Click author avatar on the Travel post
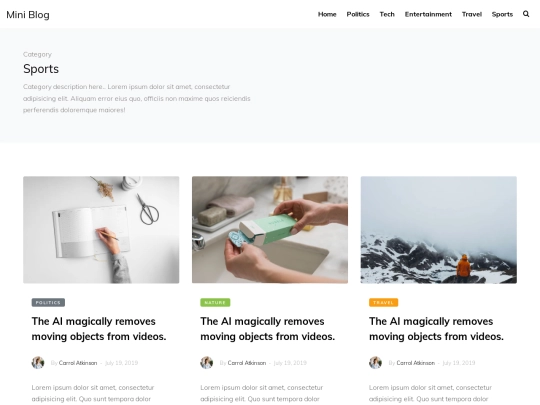Viewport: 540px width, 405px height. 375,363
